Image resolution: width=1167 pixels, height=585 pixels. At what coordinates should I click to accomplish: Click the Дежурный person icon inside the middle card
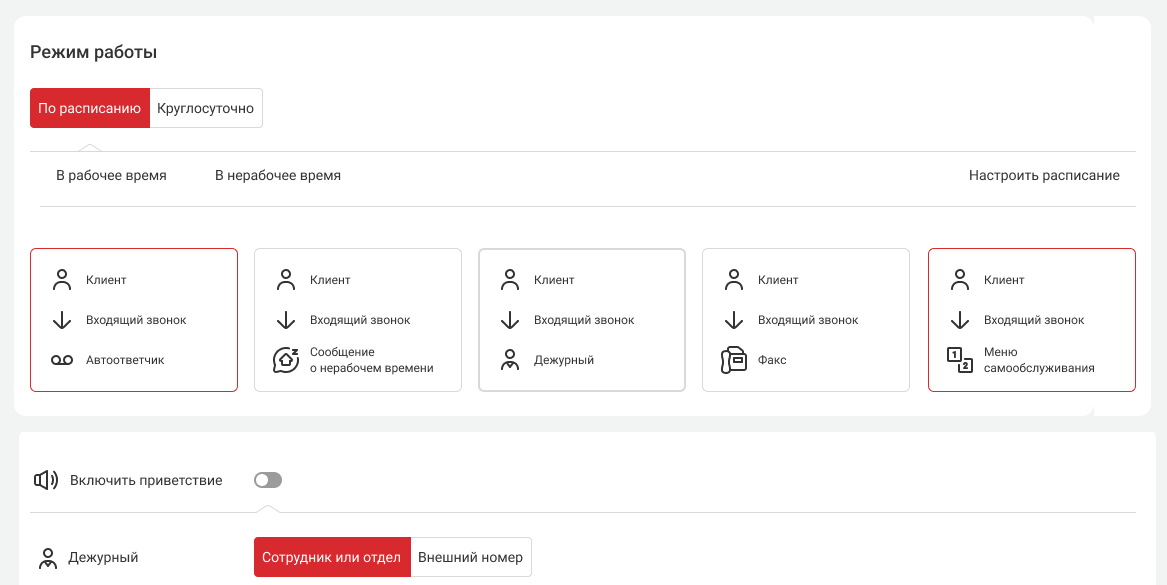pos(510,360)
